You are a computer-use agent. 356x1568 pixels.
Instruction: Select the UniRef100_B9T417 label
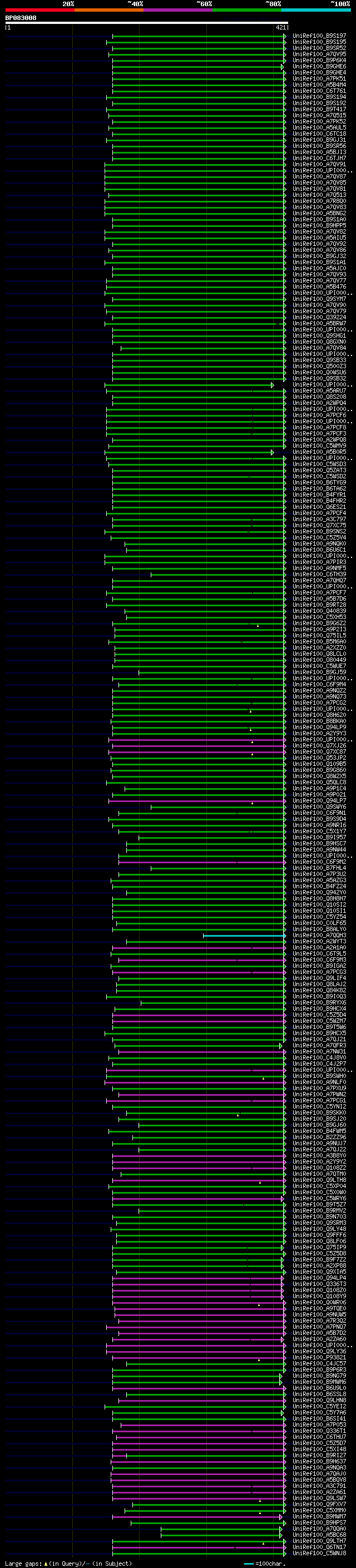click(319, 109)
